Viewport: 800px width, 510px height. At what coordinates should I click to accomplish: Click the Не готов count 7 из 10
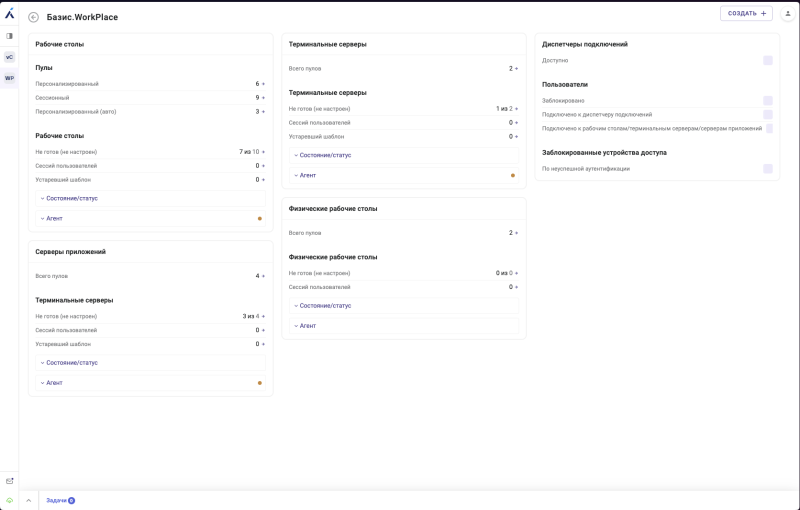pyautogui.click(x=249, y=152)
